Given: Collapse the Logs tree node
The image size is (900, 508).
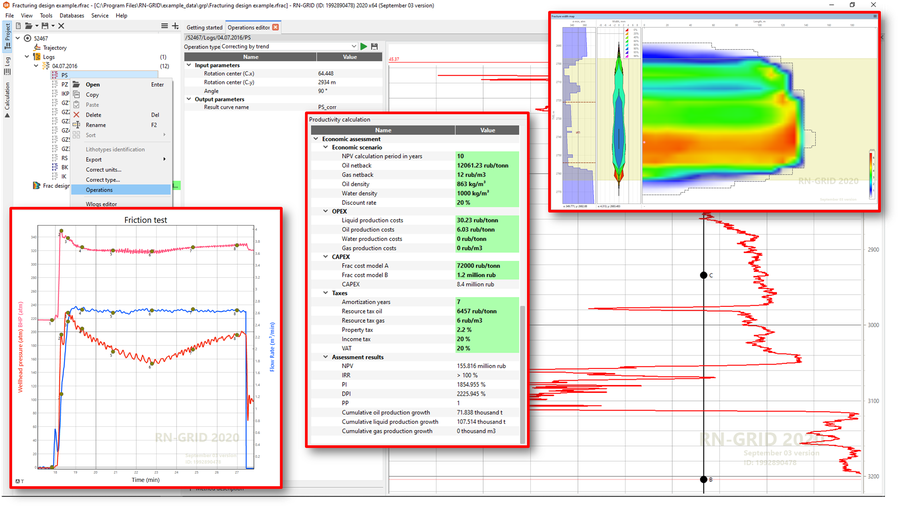Looking at the screenshot, I should (x=27, y=57).
